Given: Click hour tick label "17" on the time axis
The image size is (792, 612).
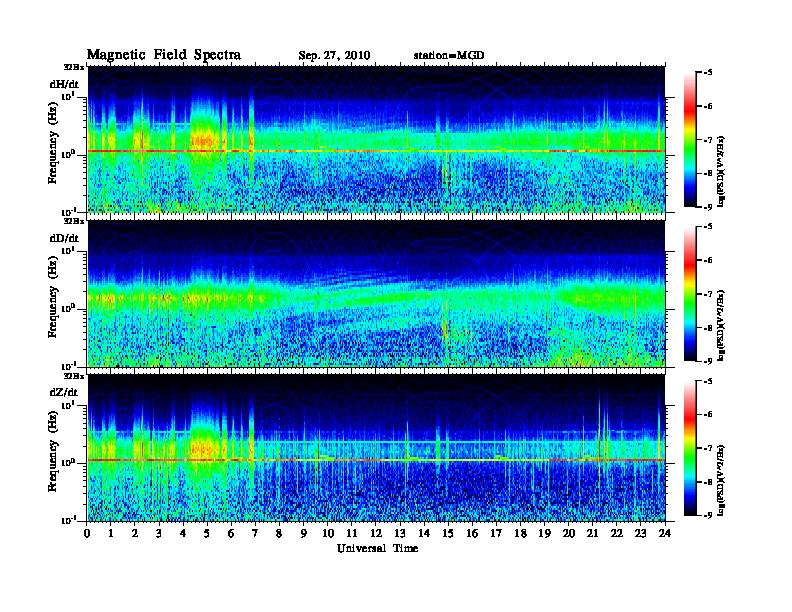Looking at the screenshot, I should 497,534.
